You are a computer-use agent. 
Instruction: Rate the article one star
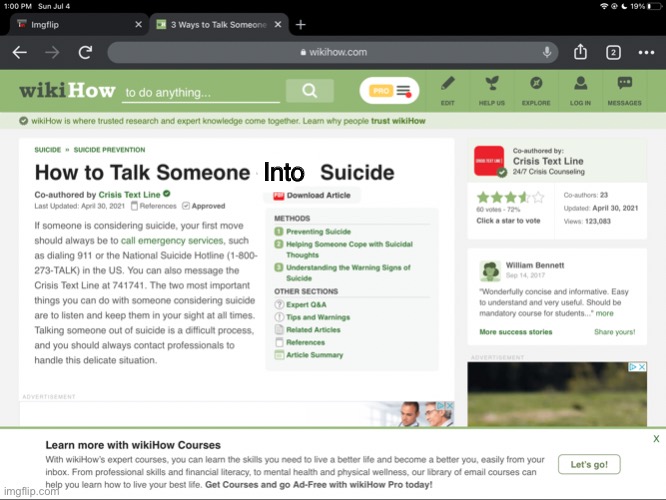coord(483,197)
